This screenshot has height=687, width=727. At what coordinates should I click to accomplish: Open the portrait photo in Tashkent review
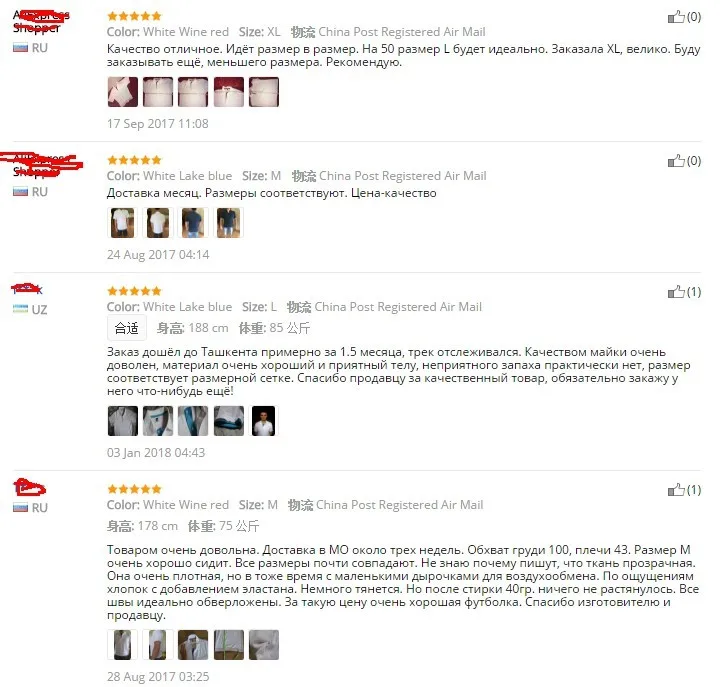click(x=264, y=421)
